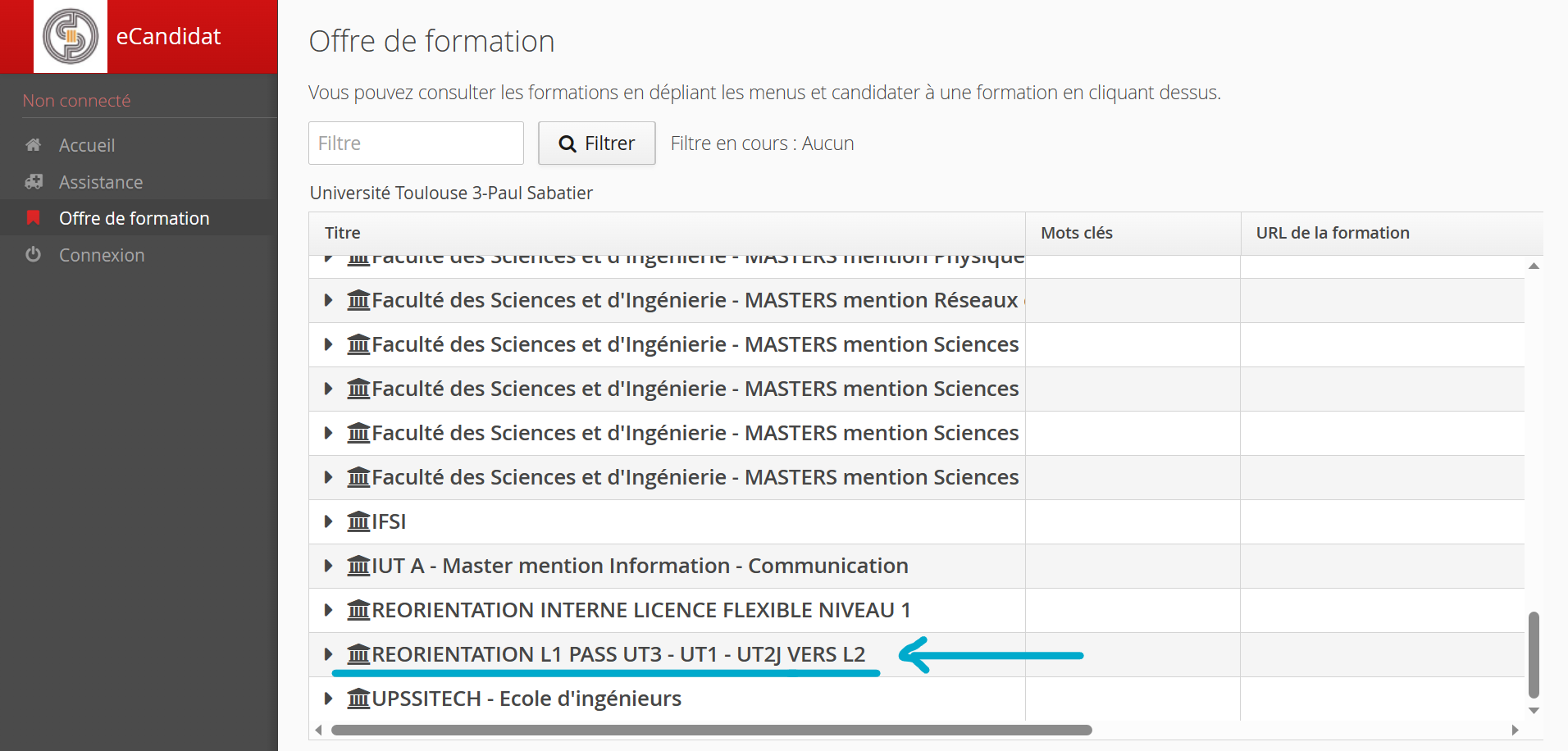Focus the Filtre text field
This screenshot has width=1568, height=751.
coord(416,143)
